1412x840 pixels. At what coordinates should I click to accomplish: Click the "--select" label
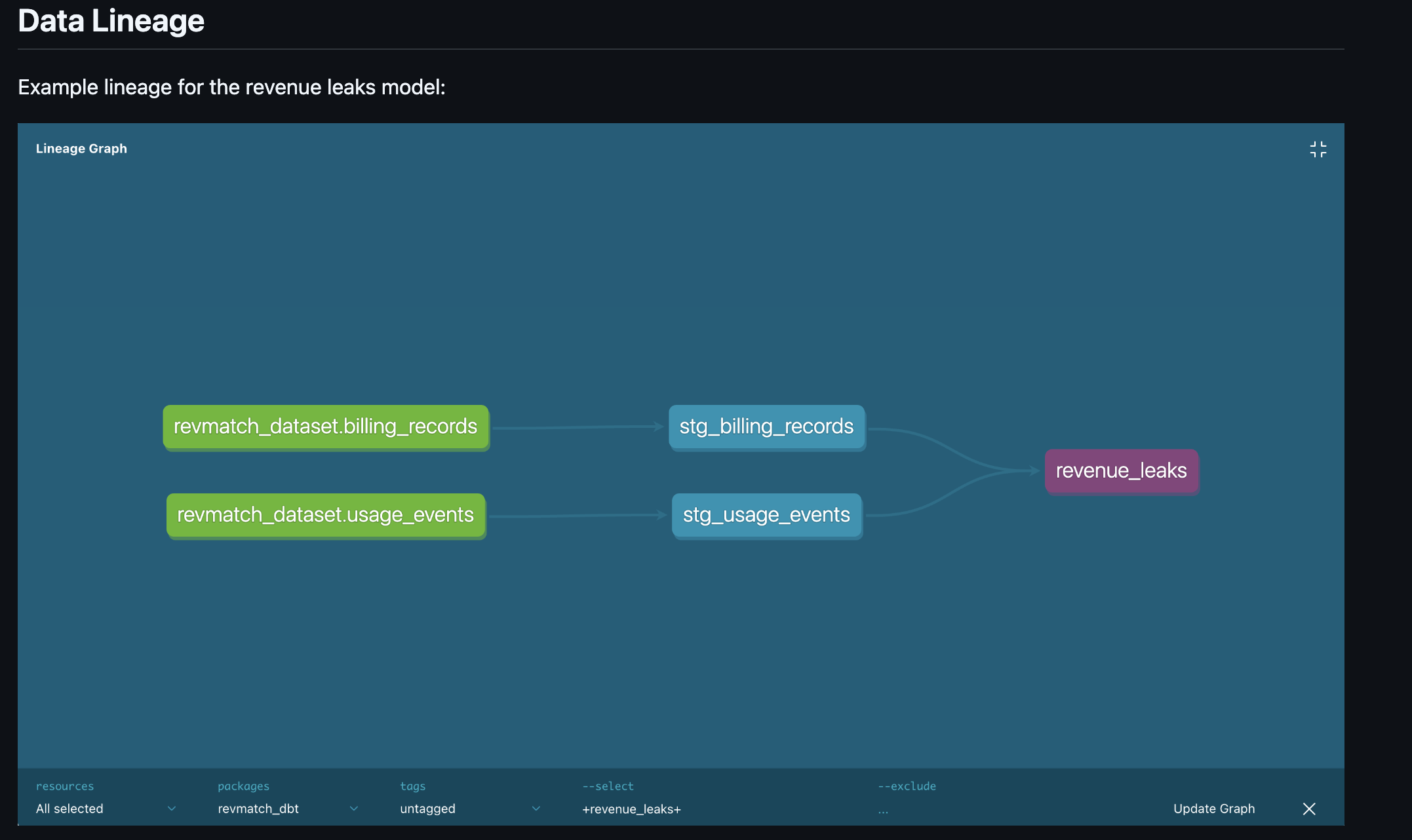click(x=608, y=786)
